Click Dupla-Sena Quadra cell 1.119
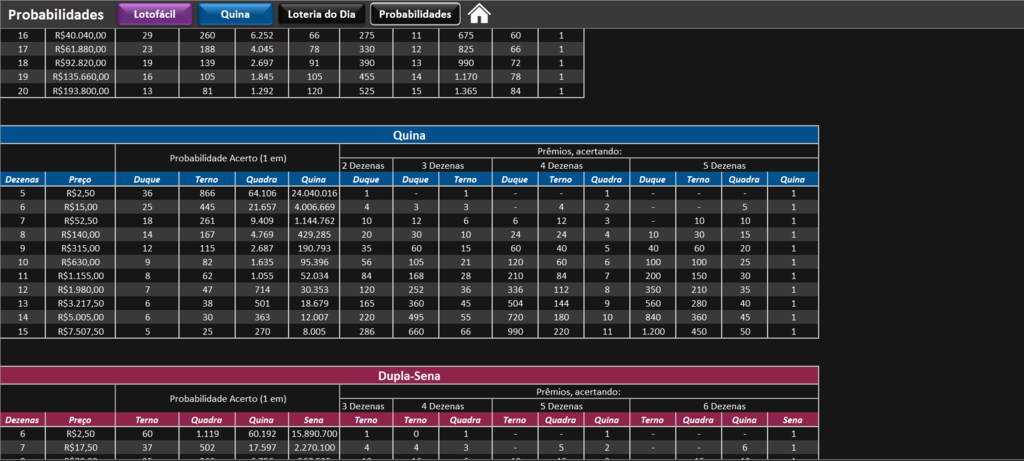 [x=207, y=434]
